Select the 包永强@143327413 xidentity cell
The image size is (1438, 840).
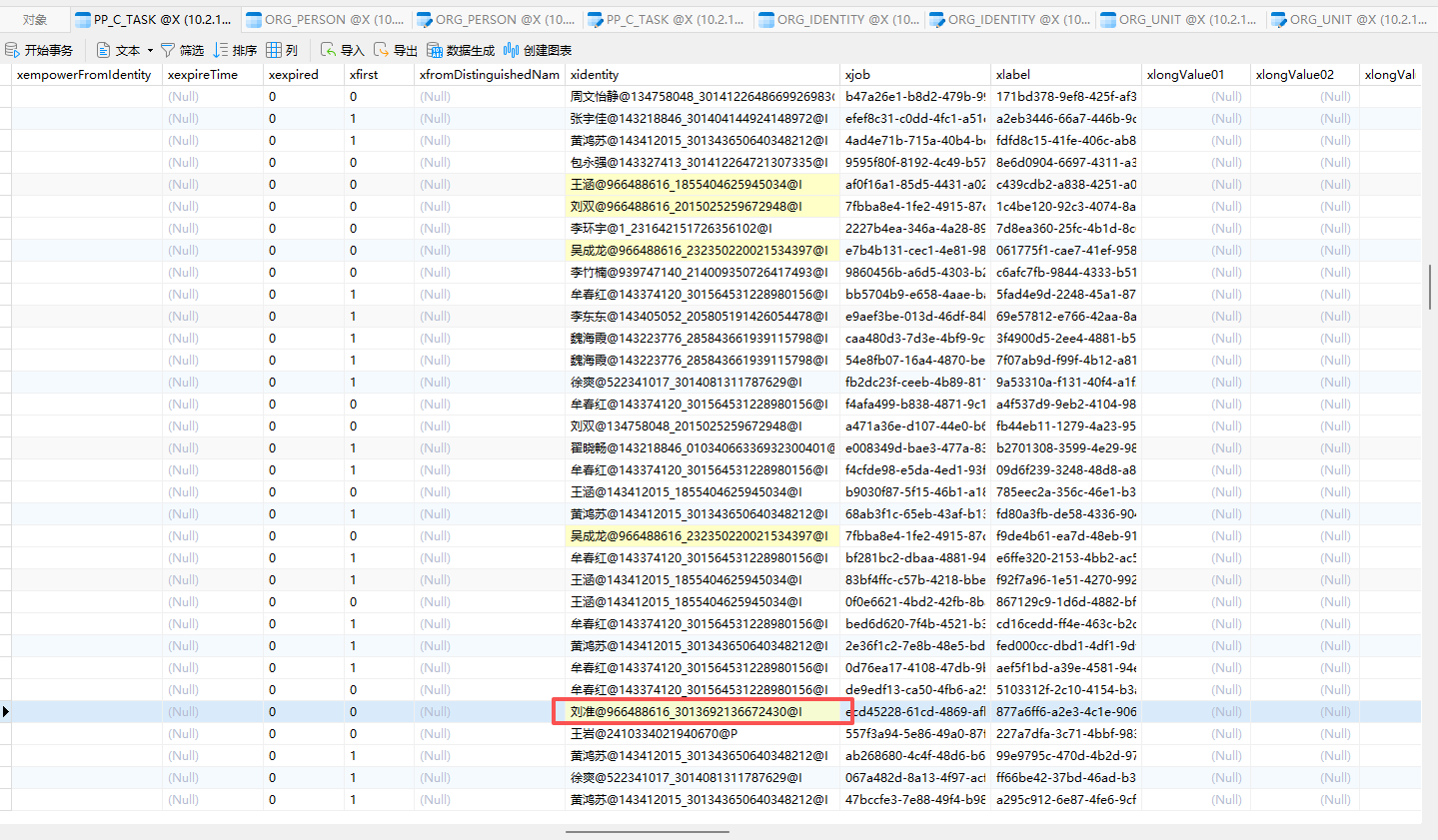(x=703, y=163)
